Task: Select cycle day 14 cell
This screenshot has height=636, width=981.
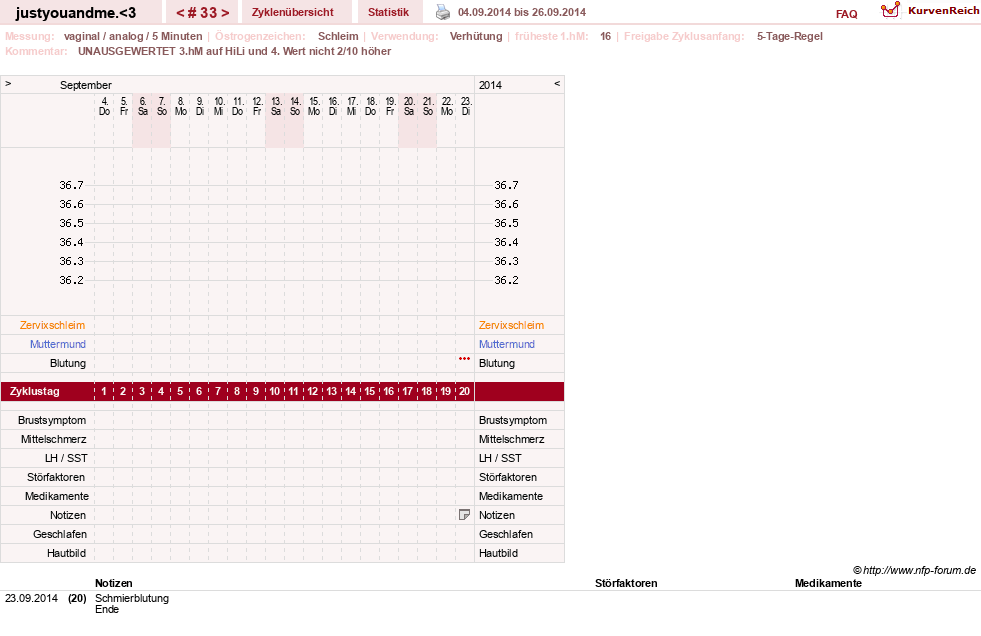Action: coord(350,391)
